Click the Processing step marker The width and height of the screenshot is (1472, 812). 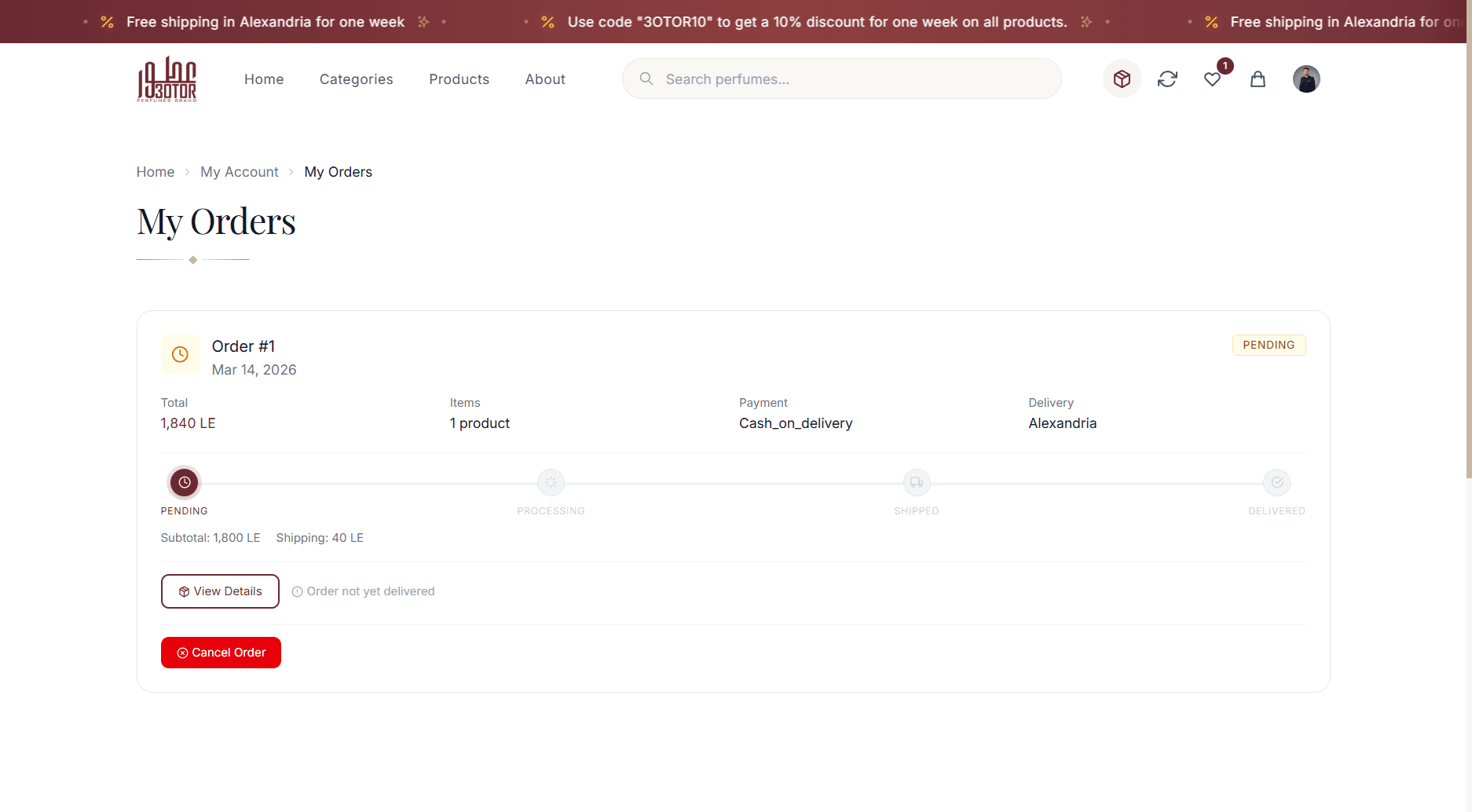(x=551, y=482)
